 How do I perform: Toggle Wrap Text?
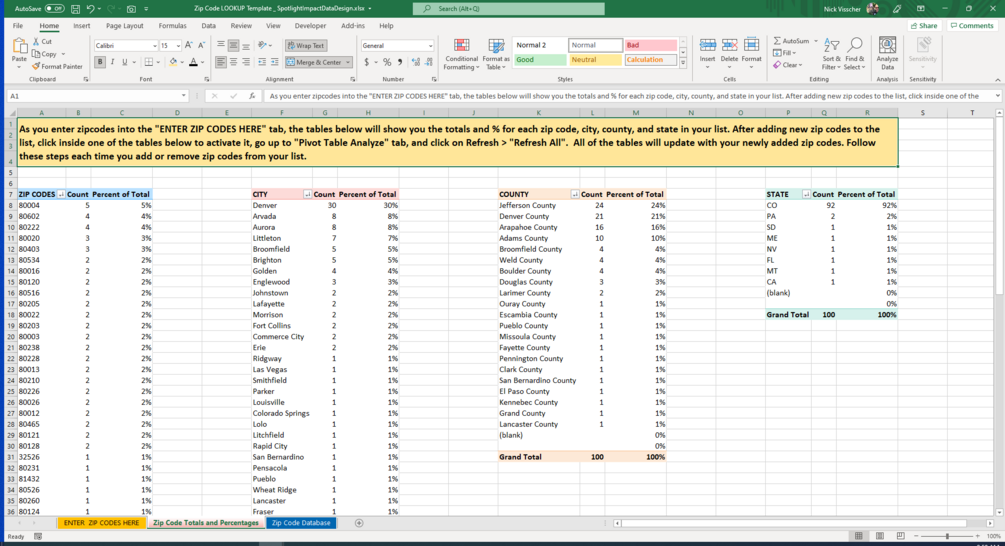(x=306, y=46)
